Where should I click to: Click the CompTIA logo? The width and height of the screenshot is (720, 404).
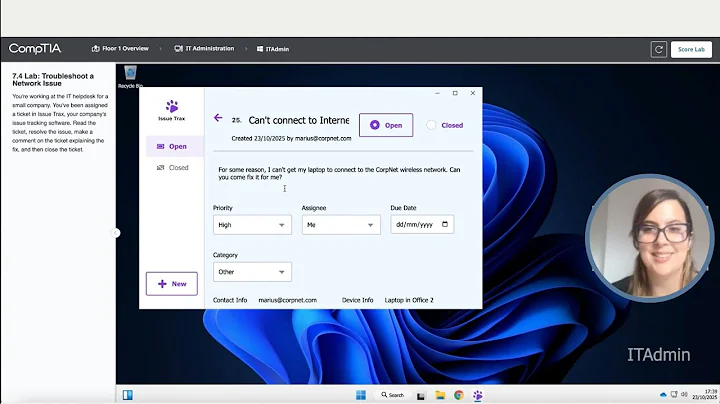[35, 48]
